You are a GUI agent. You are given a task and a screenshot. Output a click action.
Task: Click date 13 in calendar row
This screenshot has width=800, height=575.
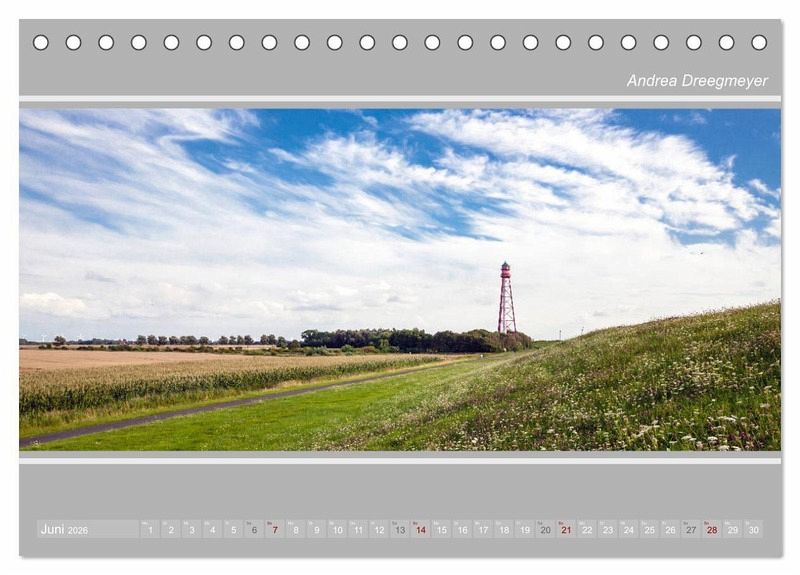point(400,529)
